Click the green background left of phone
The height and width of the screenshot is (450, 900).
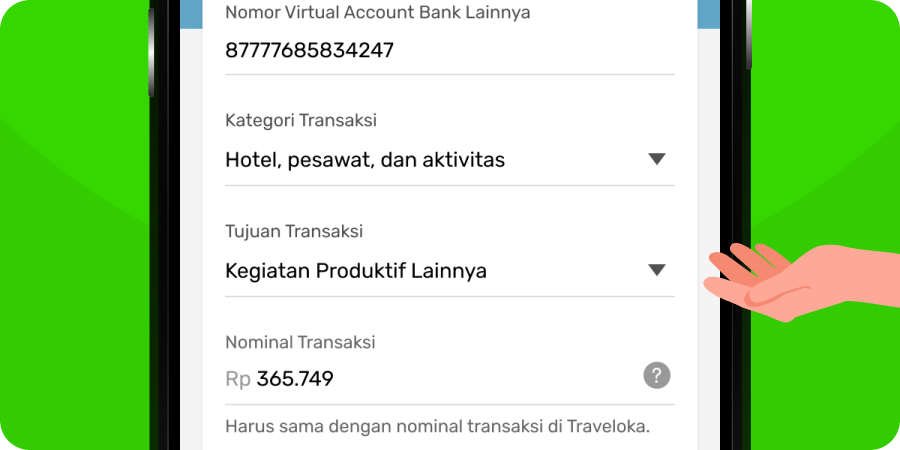tap(75, 225)
